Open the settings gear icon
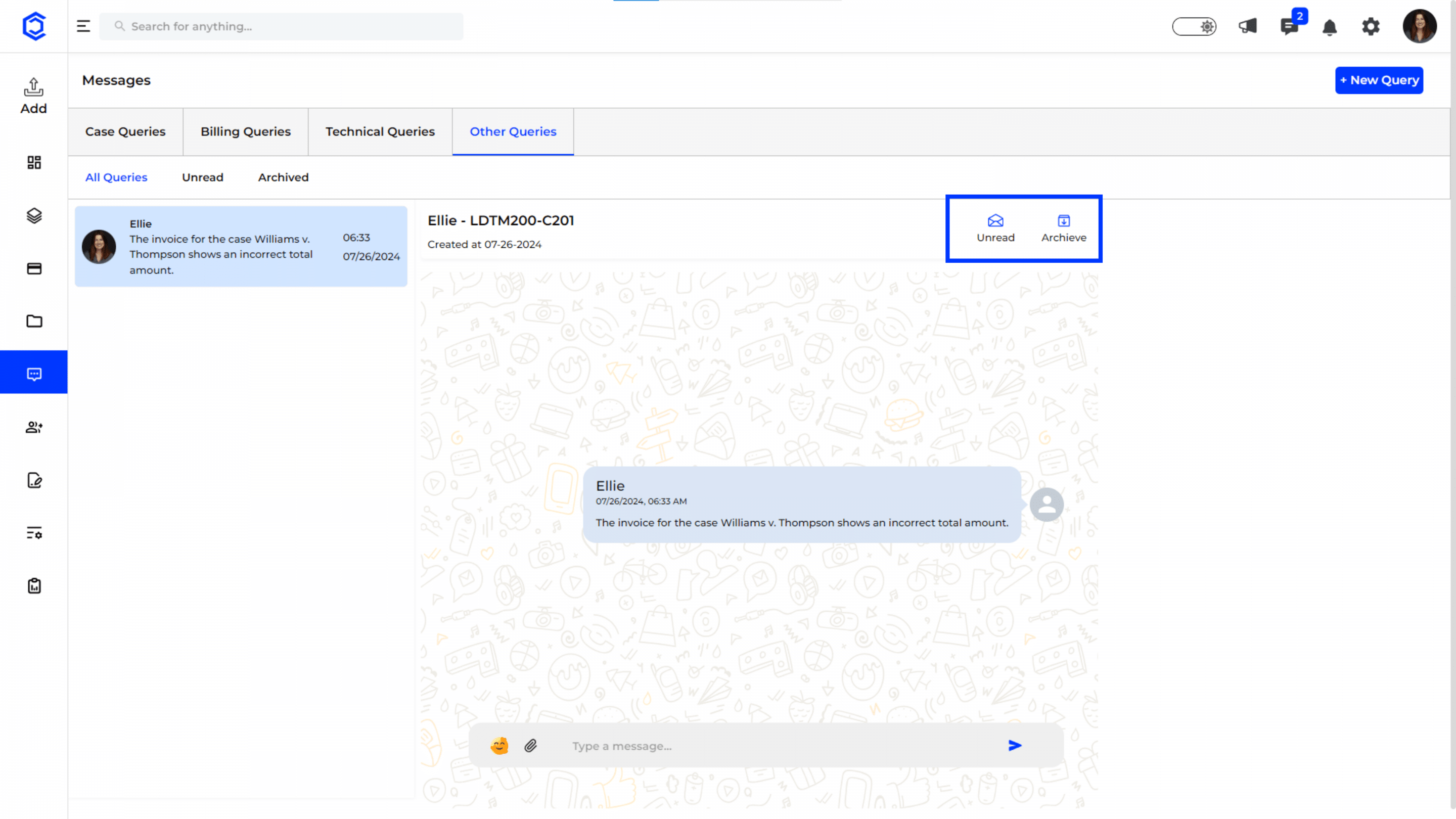Screen dimensions: 1456x819 pos(1371,27)
